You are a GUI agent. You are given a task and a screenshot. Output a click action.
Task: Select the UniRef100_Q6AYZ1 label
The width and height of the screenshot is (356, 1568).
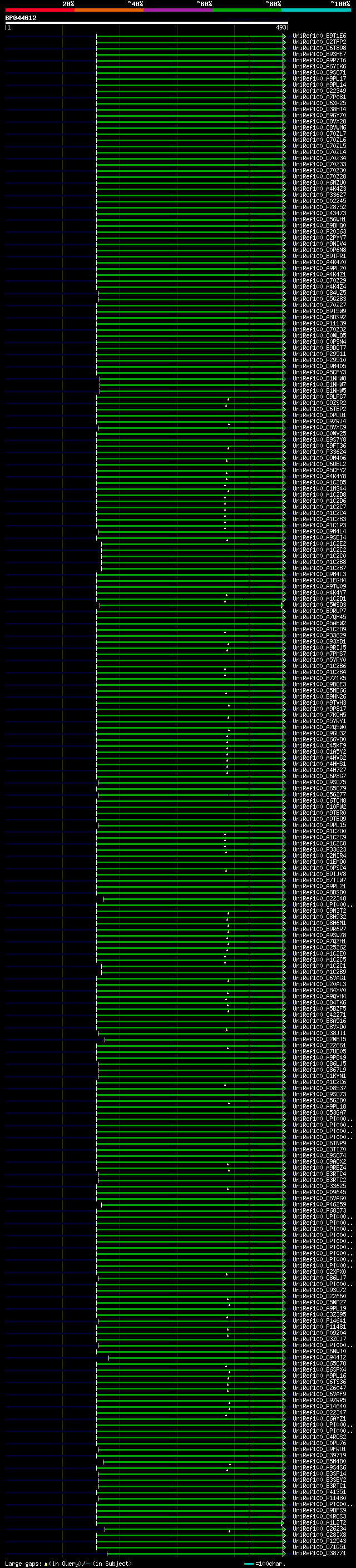coord(319,1419)
